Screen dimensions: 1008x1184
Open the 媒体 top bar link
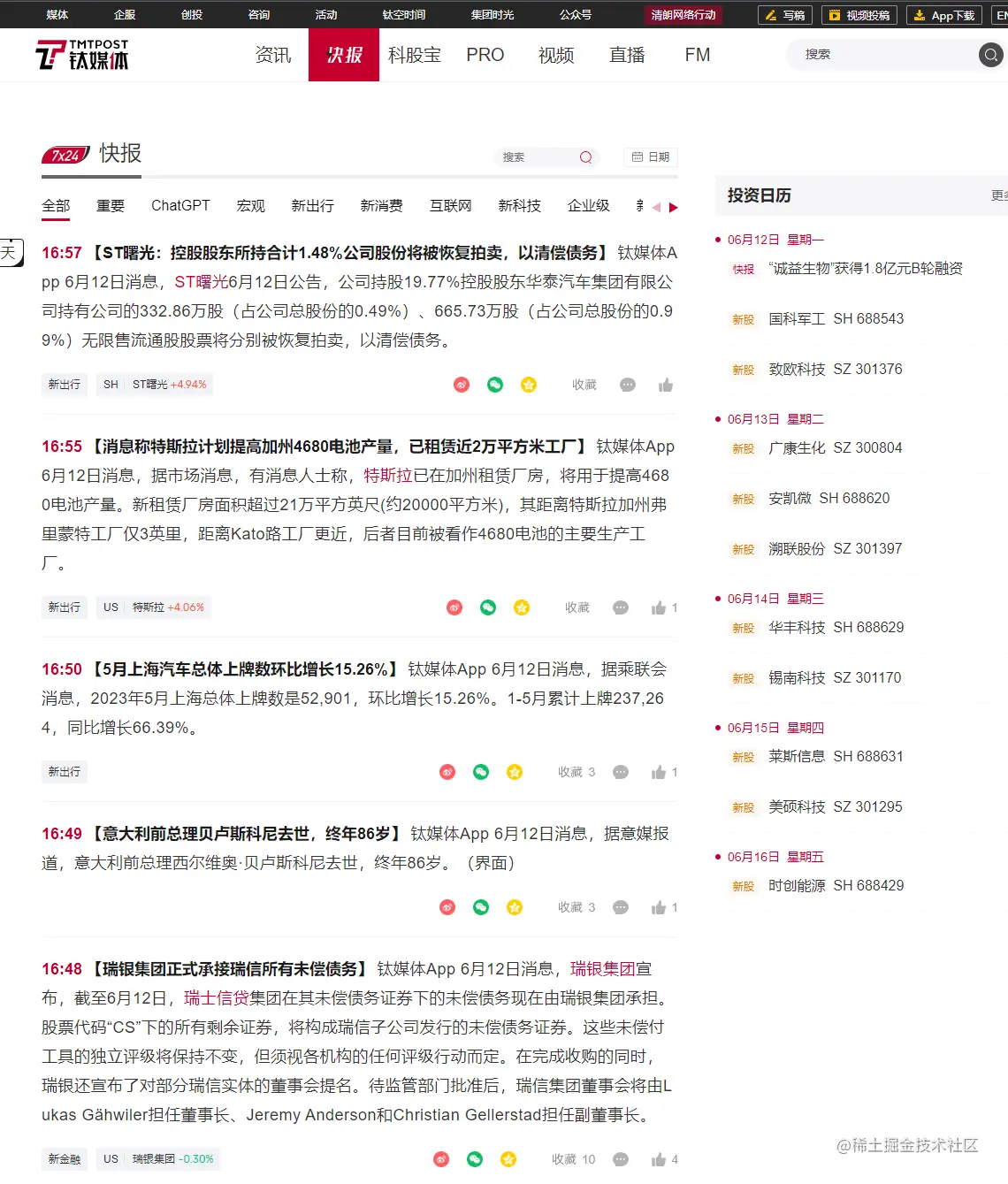[57, 15]
